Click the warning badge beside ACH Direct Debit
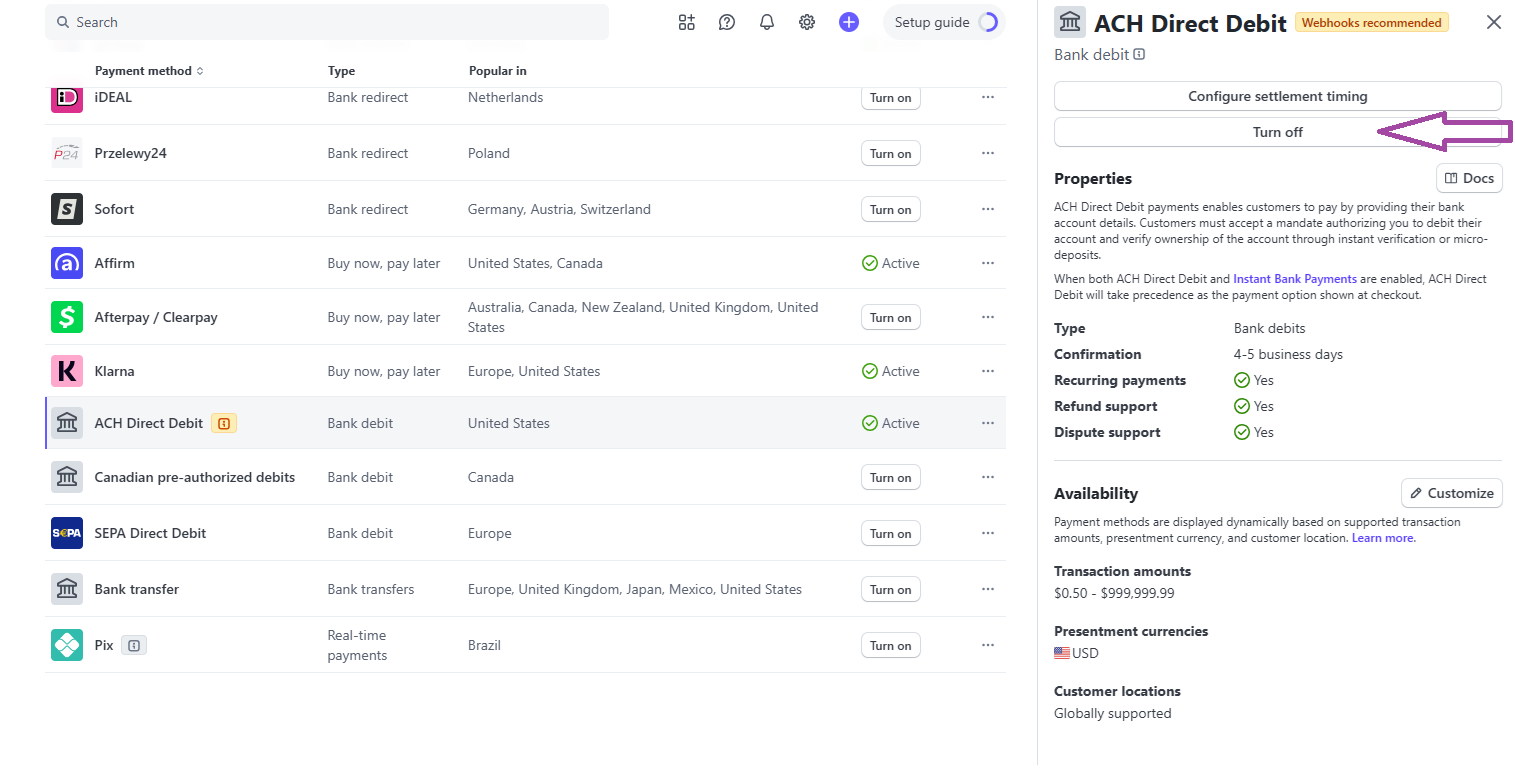The height and width of the screenshot is (777, 1515). (x=224, y=424)
